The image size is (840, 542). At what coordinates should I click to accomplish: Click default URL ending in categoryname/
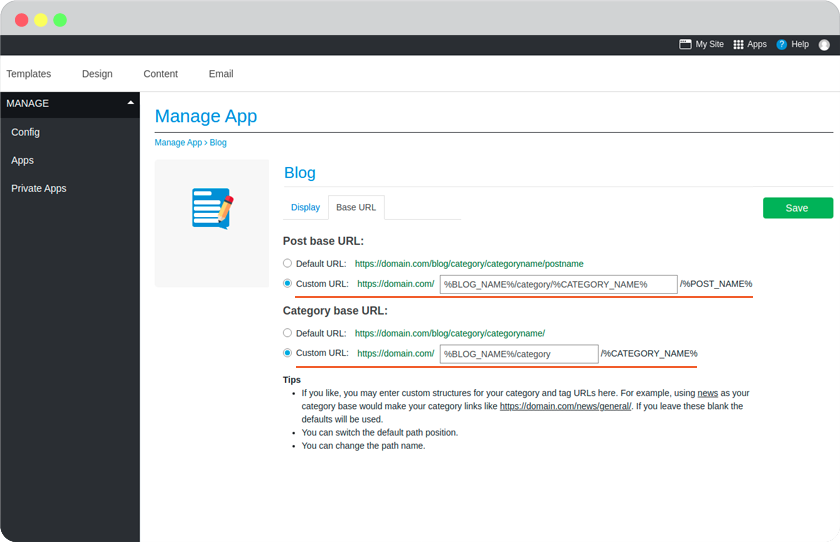(x=450, y=333)
